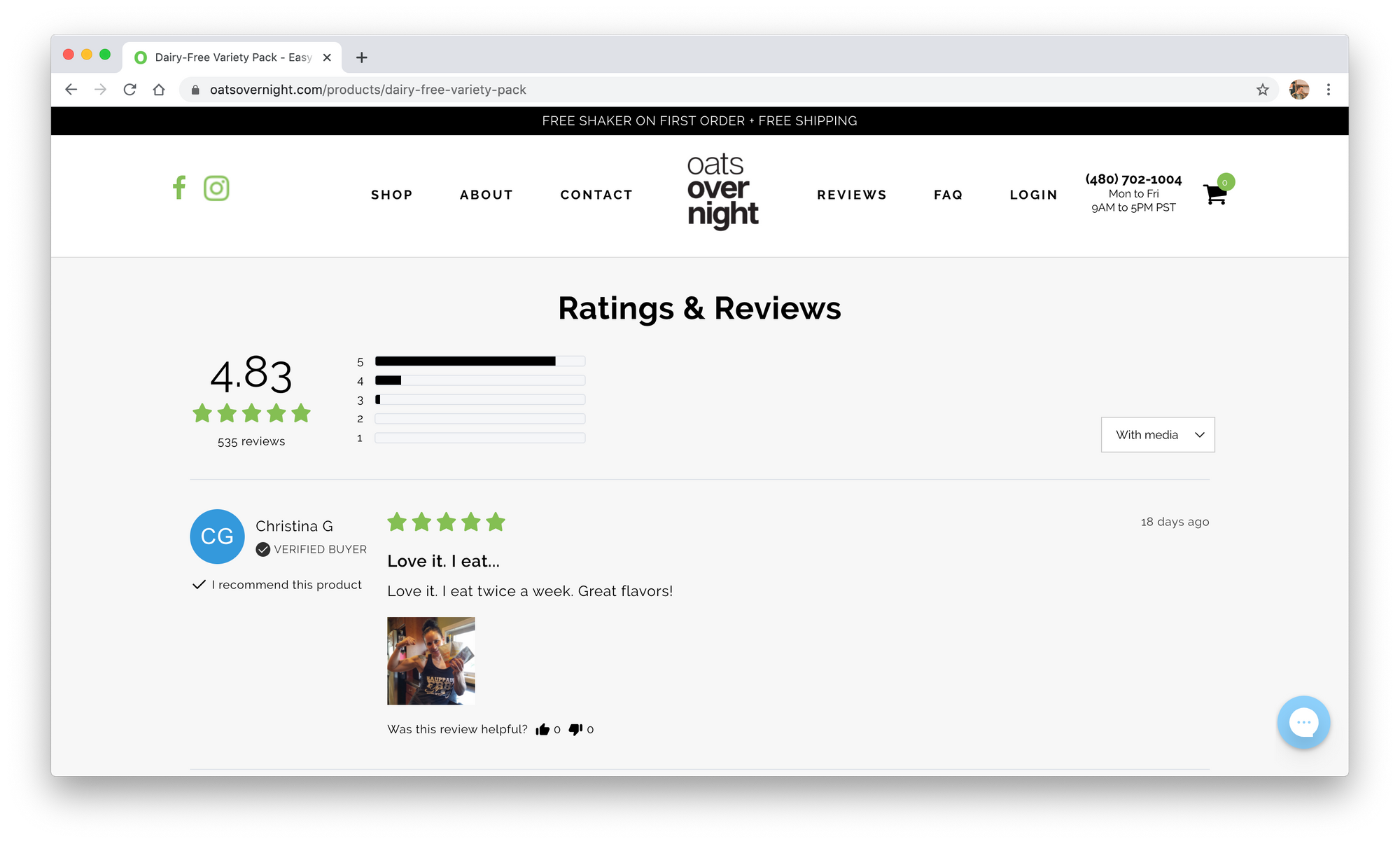Click the VERIFIED BUYER badge
The width and height of the screenshot is (1400, 844).
(311, 549)
